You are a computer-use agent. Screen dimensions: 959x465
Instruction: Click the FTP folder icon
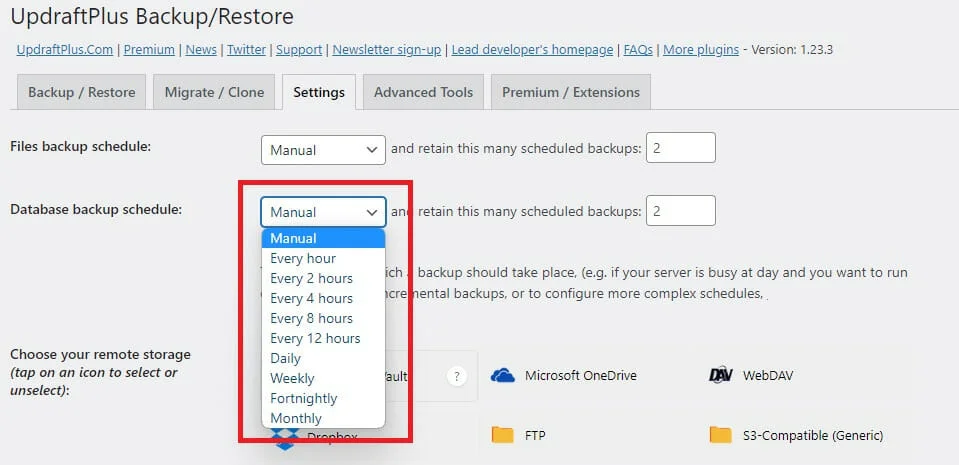[x=502, y=435]
